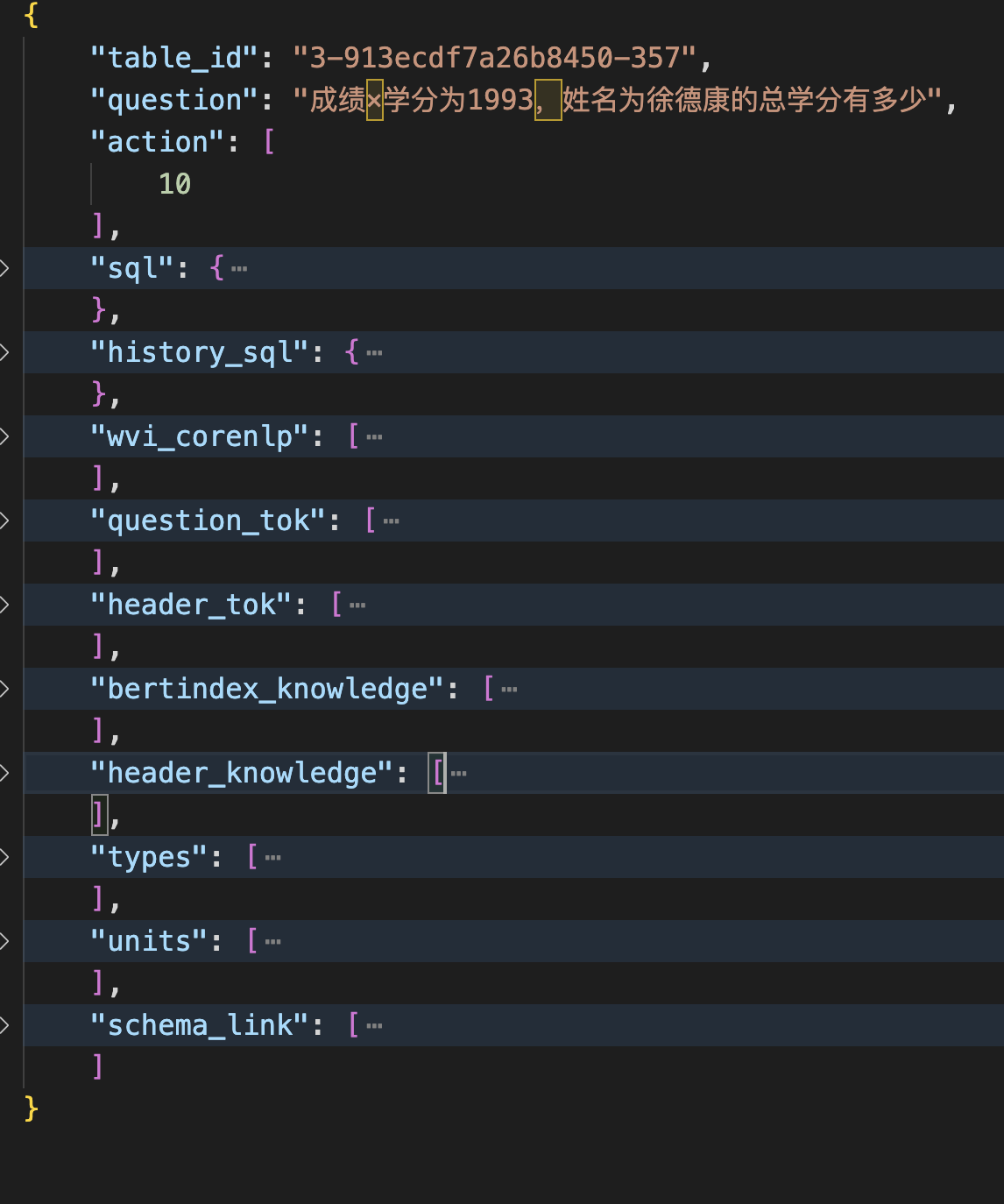
Task: Click the "action" key
Action: pos(158,142)
